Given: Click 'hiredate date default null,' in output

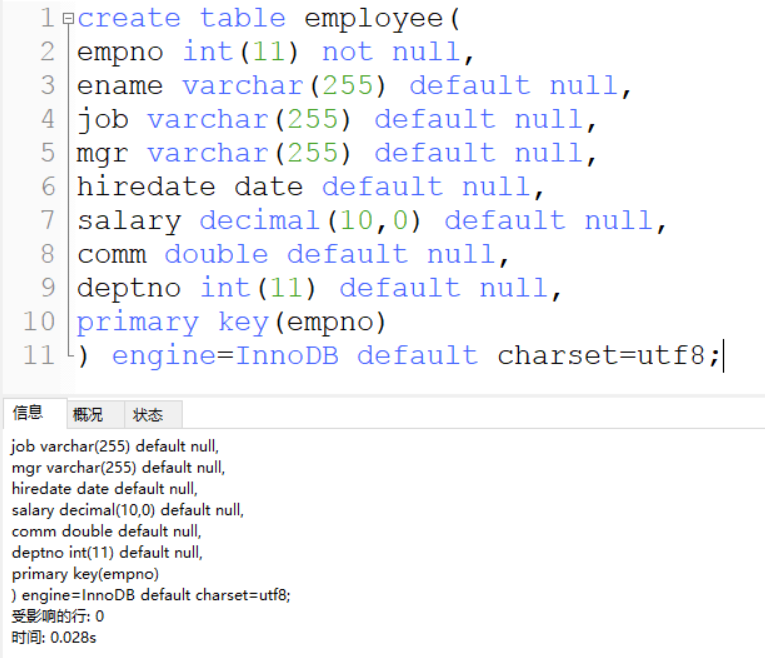Looking at the screenshot, I should pyautogui.click(x=104, y=489).
